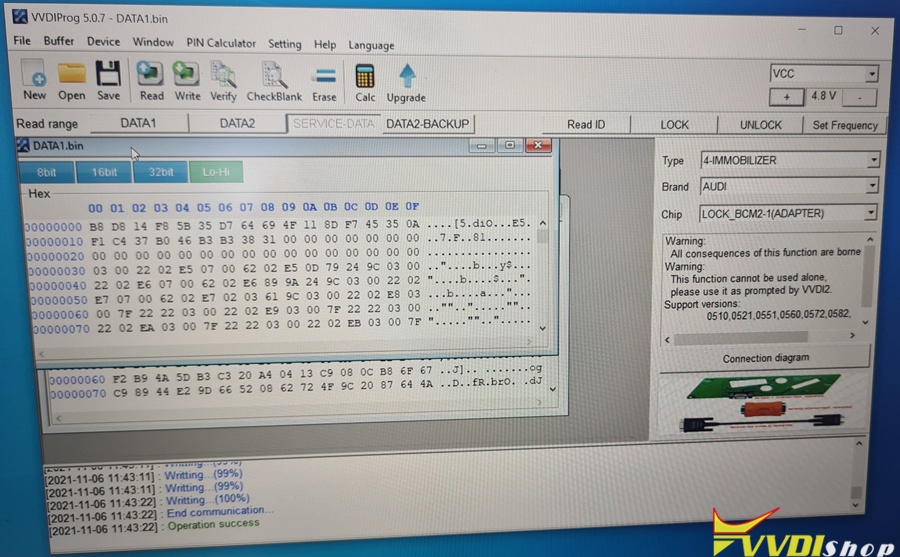Select the DATA2-BACKUP read range tab
Screen dimensions: 900x557
point(428,124)
